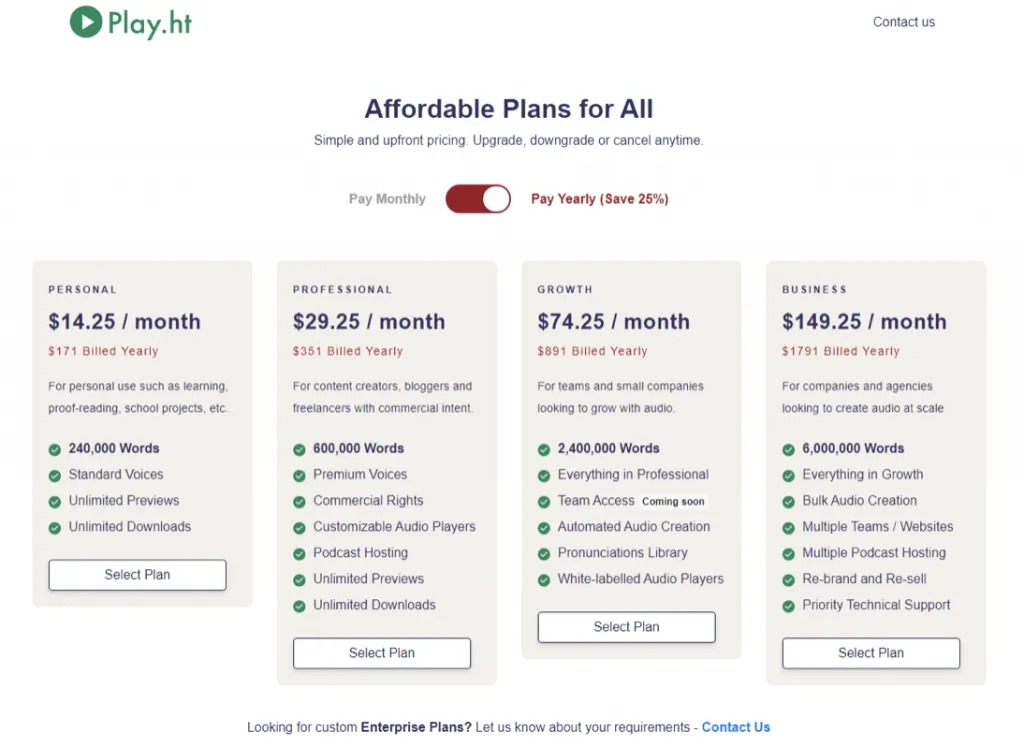The height and width of the screenshot is (747, 1024).
Task: Follow the Enterprise Plans Contact Us link
Action: tap(735, 727)
